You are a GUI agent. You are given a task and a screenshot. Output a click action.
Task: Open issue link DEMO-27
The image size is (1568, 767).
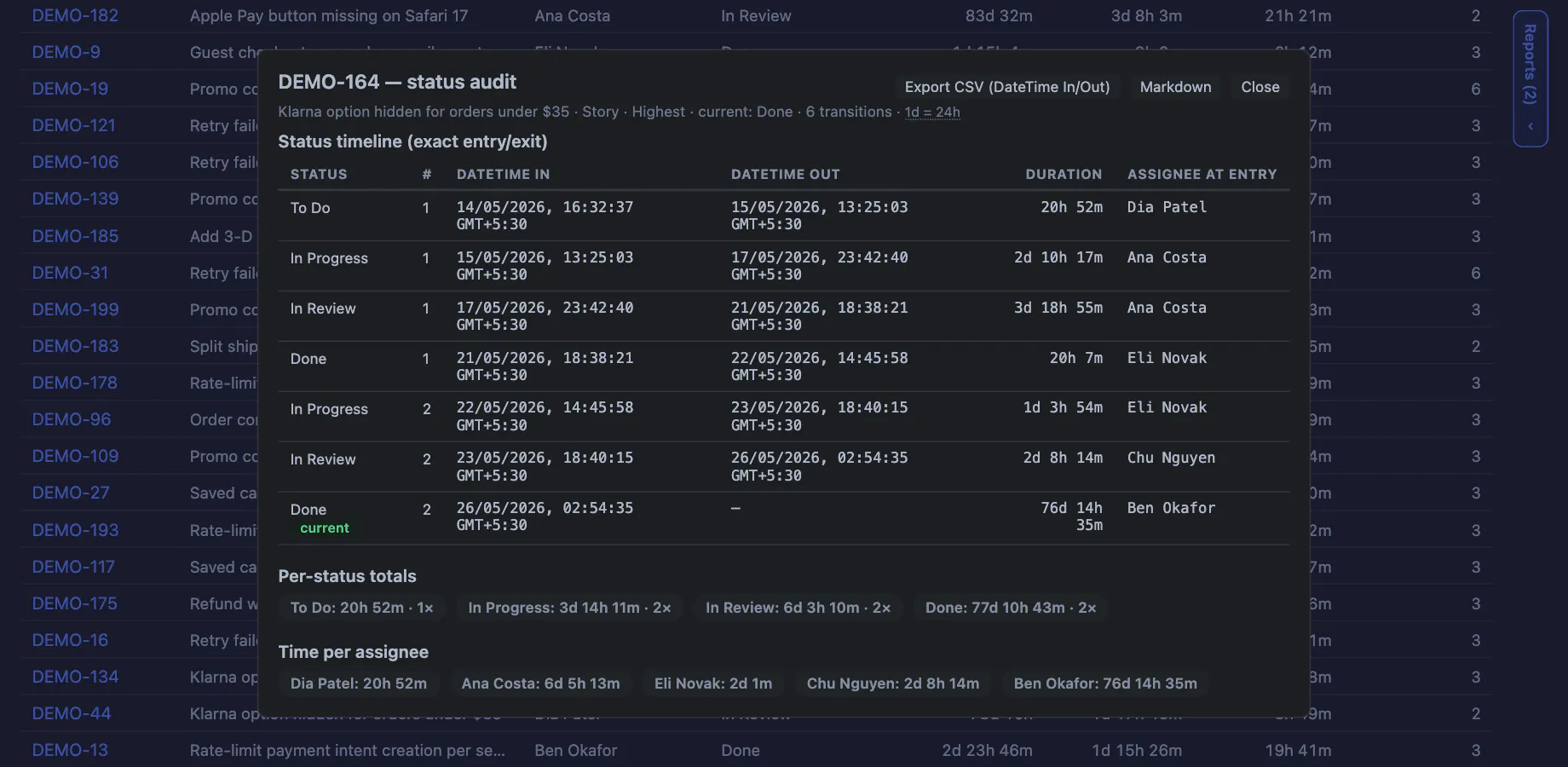(x=71, y=493)
